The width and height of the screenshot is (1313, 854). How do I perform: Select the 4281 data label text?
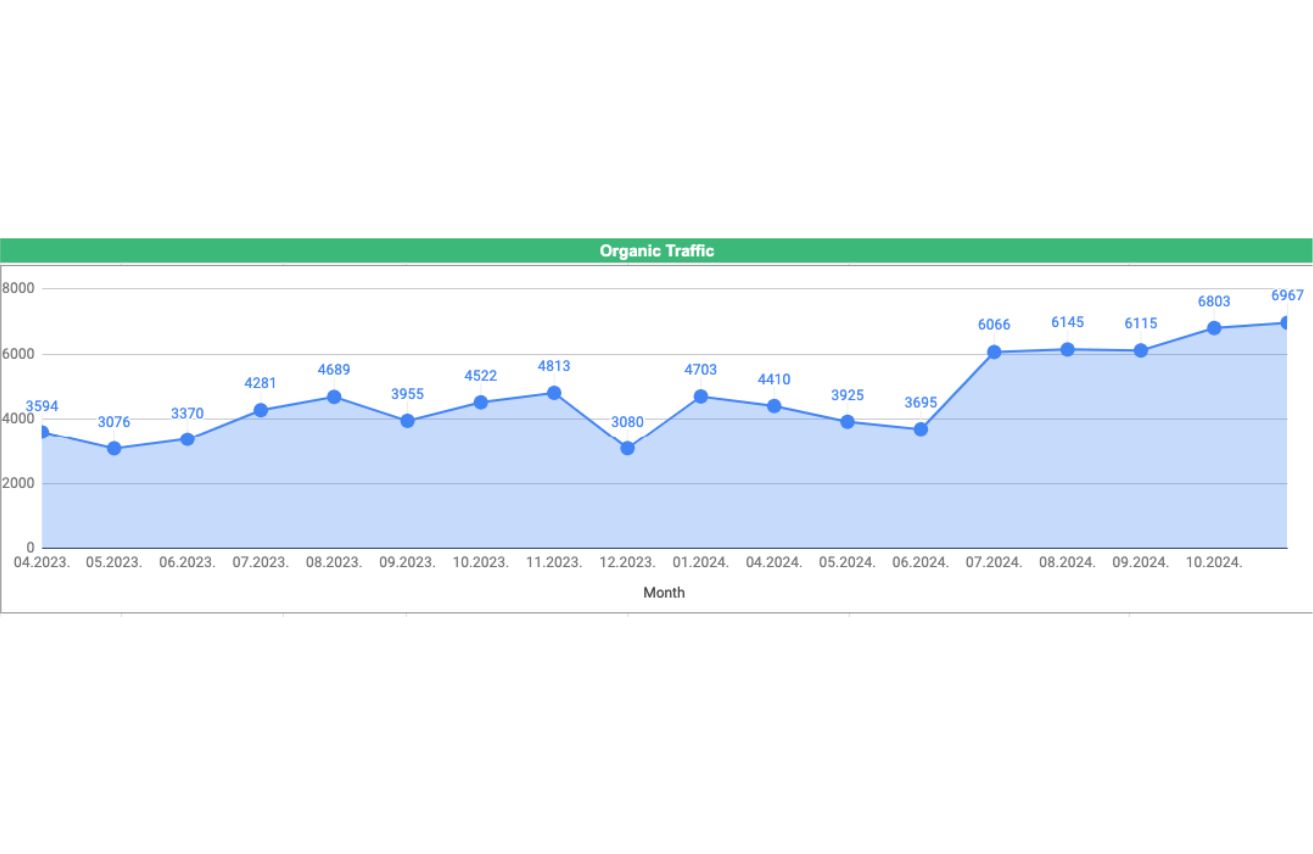click(x=260, y=383)
